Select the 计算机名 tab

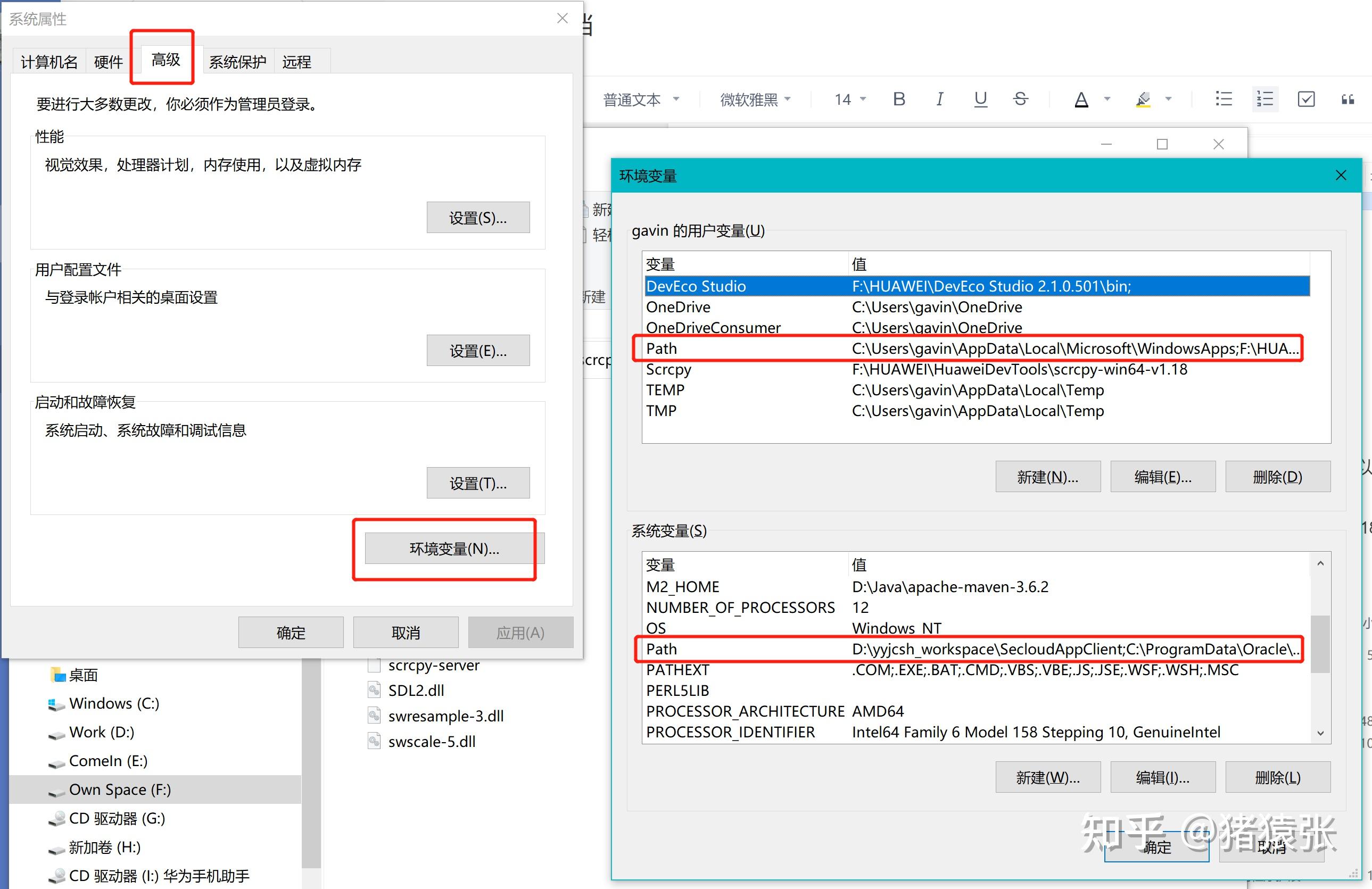click(48, 62)
